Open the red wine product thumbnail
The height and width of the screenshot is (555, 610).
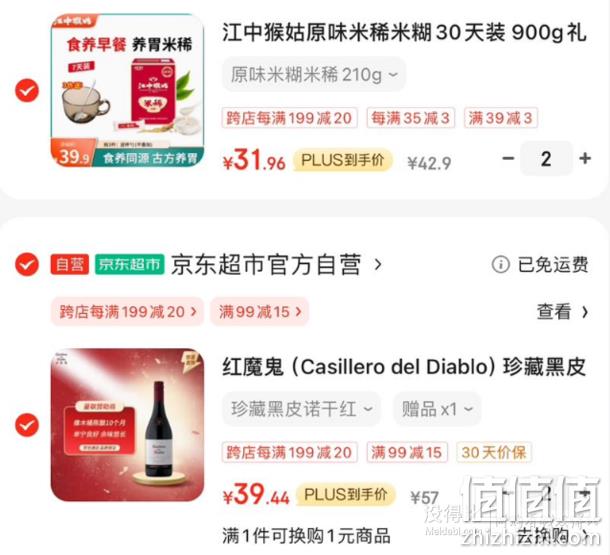(x=127, y=425)
